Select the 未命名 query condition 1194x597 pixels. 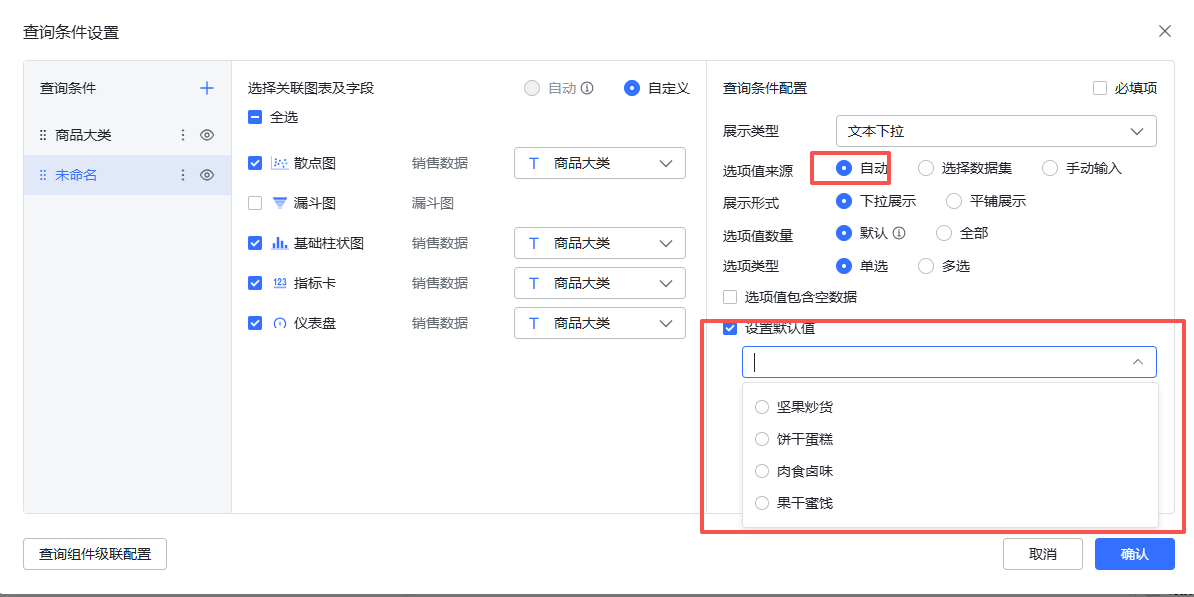(127, 175)
